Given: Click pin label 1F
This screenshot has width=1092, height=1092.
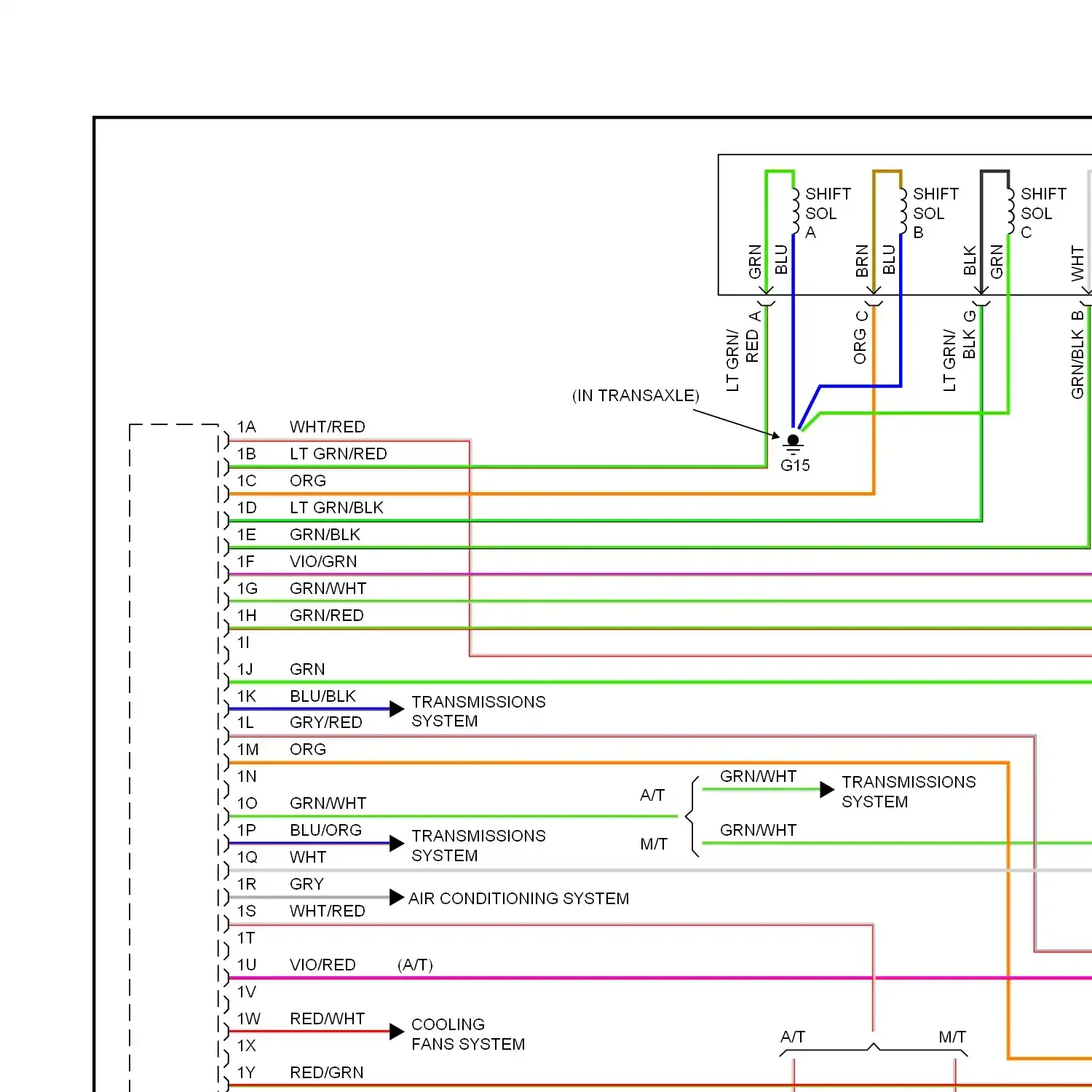Looking at the screenshot, I should pos(246,562).
